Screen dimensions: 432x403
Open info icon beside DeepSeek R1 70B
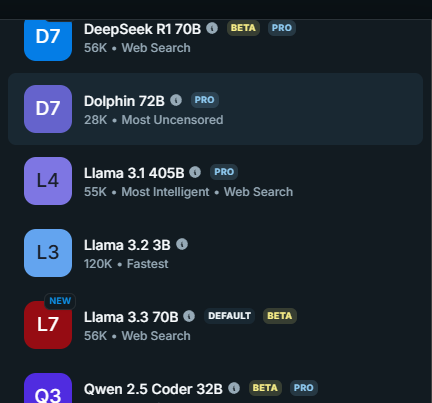(x=212, y=28)
